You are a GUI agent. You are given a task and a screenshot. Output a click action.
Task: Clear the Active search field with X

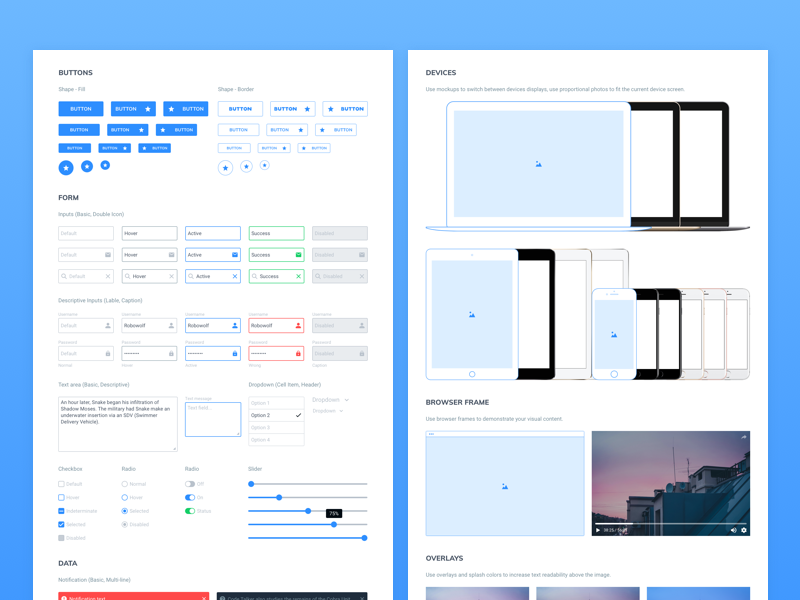pos(235,276)
